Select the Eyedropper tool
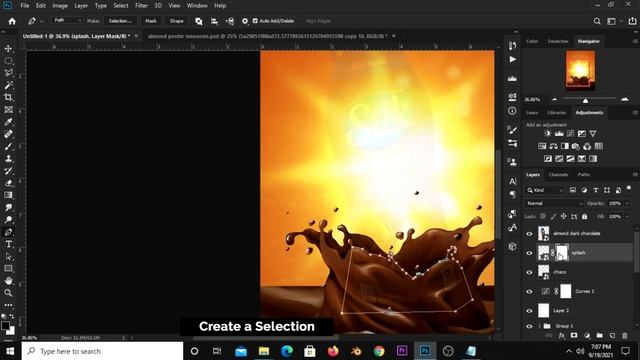This screenshot has width=640, height=360. 8,122
